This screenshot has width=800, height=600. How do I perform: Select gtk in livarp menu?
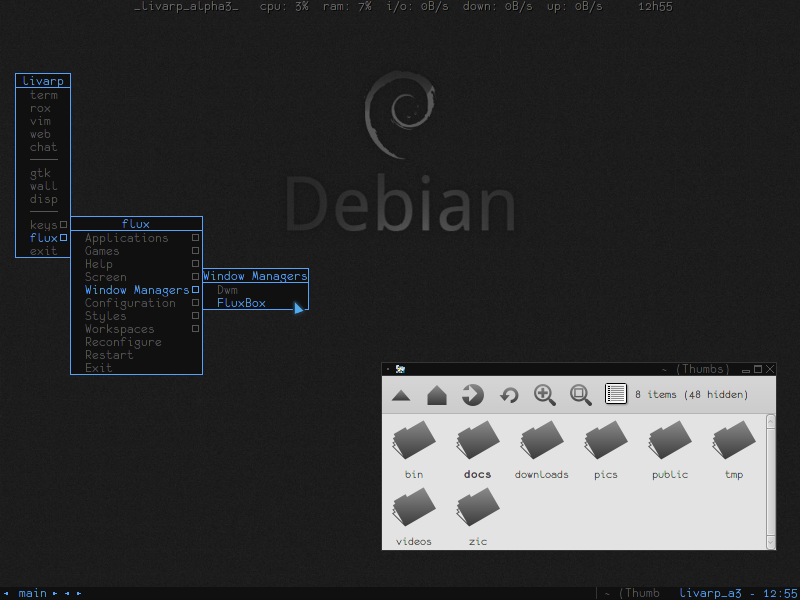(43, 173)
